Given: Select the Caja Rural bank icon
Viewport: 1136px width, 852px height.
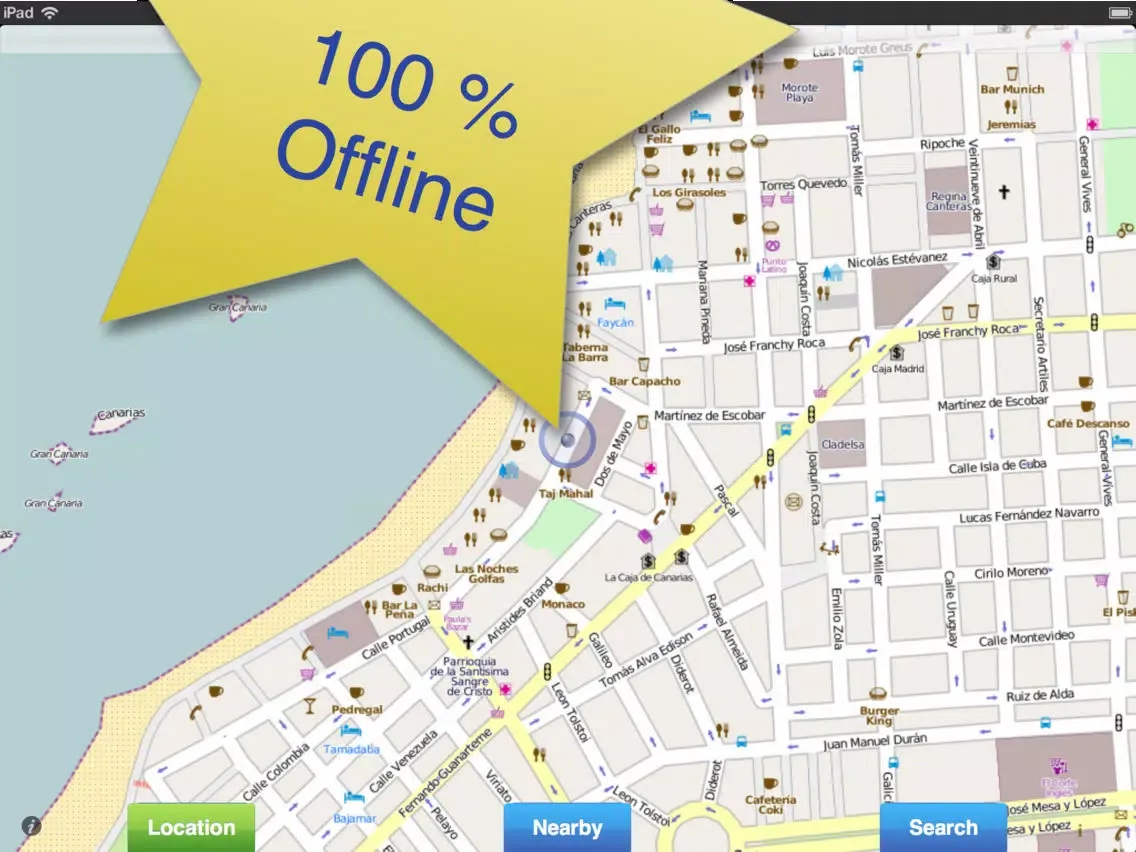Looking at the screenshot, I should pos(993,262).
